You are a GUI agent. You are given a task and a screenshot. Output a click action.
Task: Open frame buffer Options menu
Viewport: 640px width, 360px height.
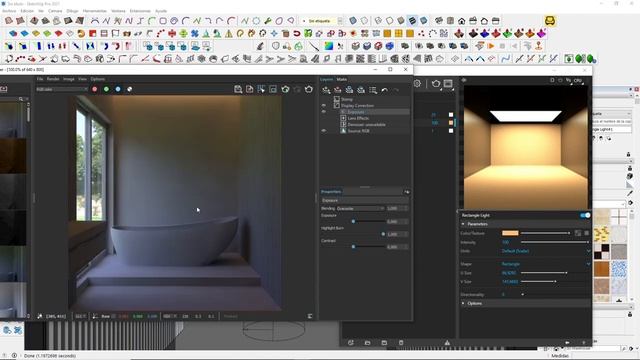click(98, 79)
